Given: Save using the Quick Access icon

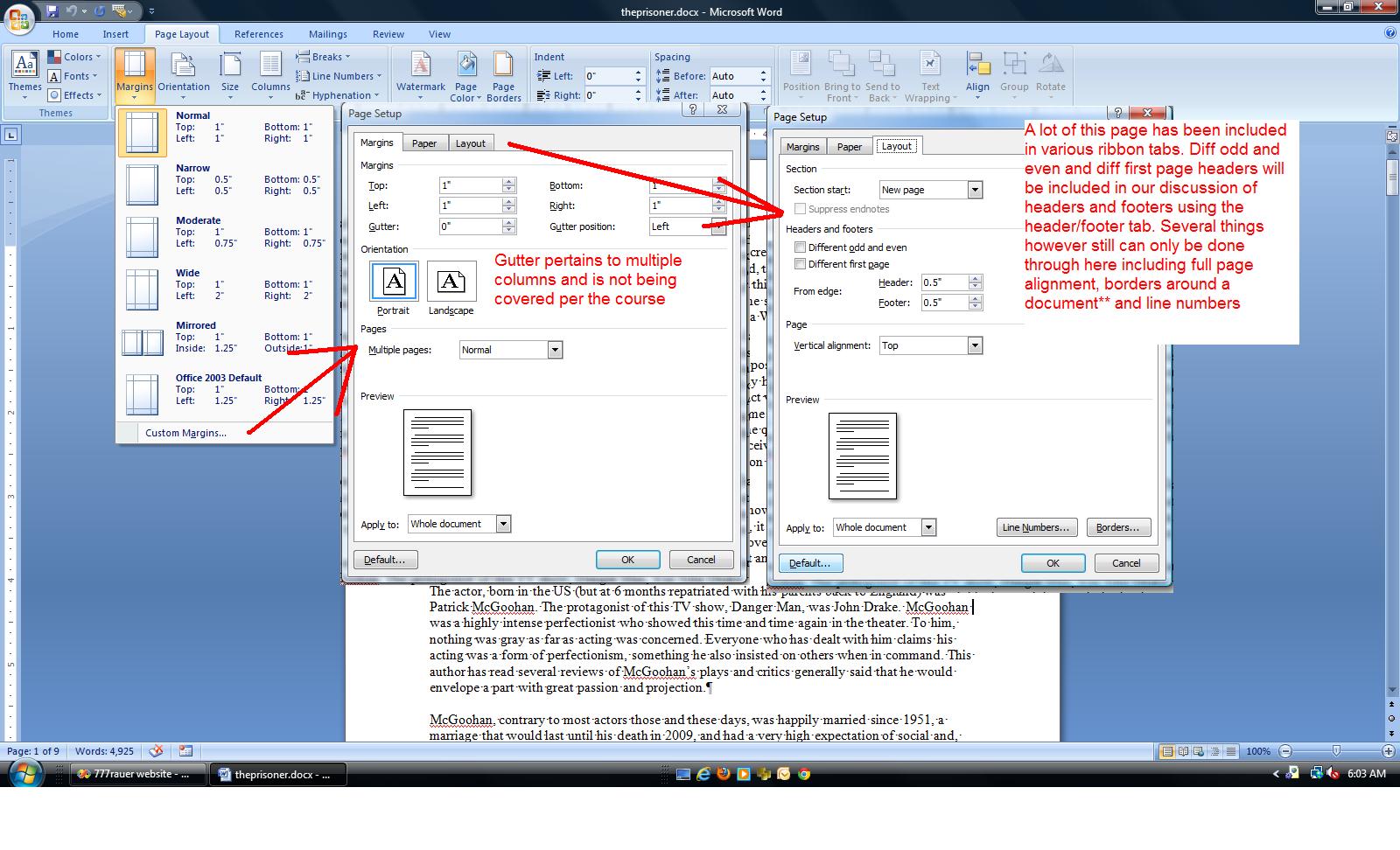Looking at the screenshot, I should point(52,11).
